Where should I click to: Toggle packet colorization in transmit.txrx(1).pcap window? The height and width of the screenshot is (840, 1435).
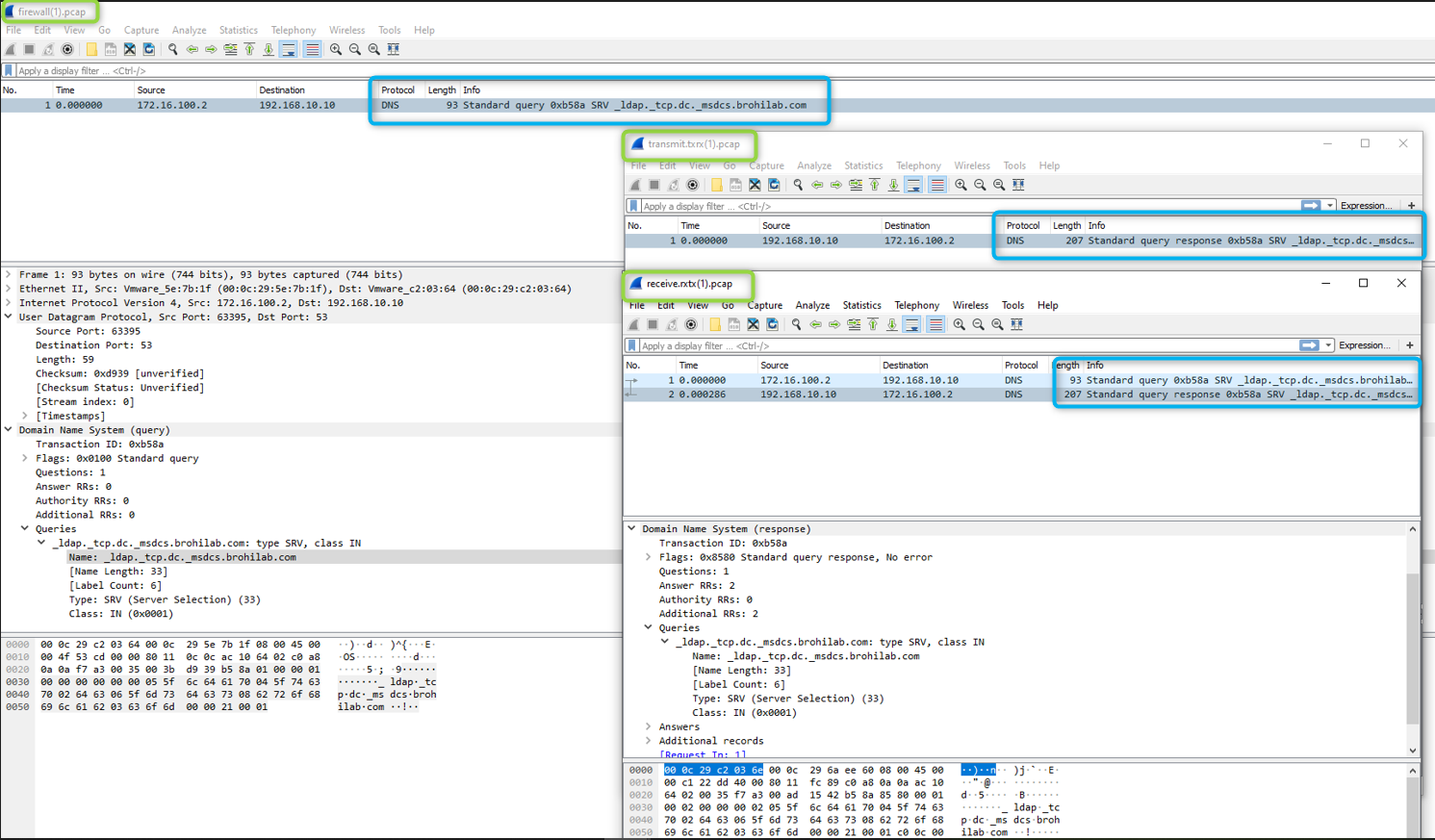937,185
